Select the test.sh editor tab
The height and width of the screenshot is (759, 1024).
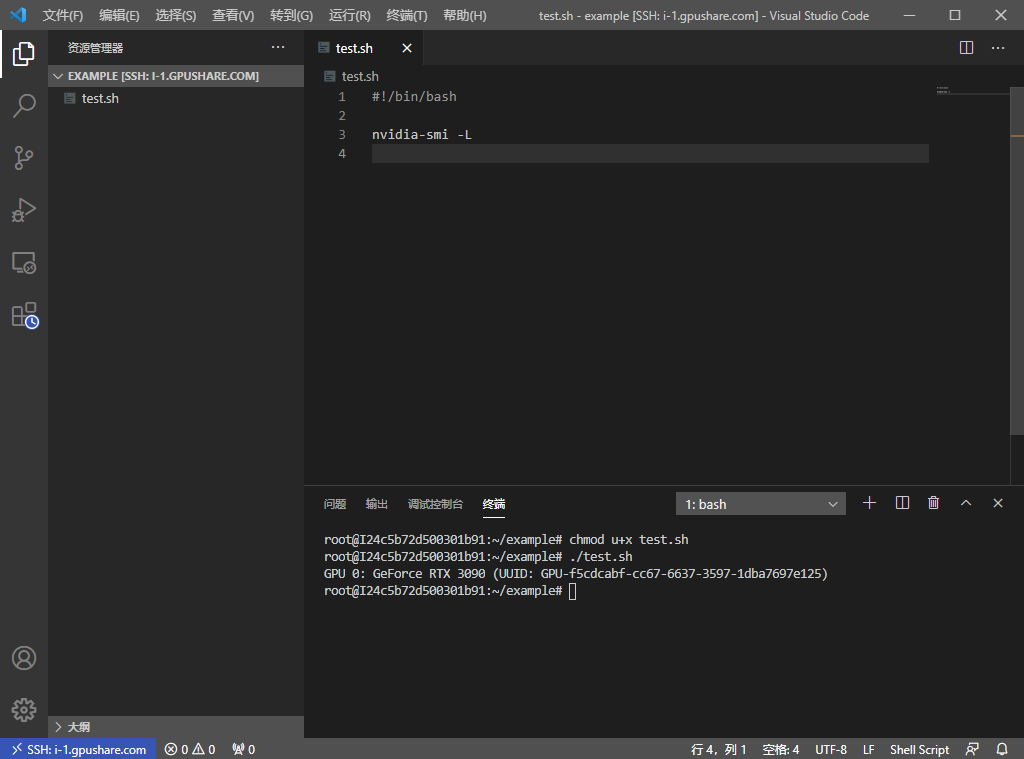click(x=364, y=48)
